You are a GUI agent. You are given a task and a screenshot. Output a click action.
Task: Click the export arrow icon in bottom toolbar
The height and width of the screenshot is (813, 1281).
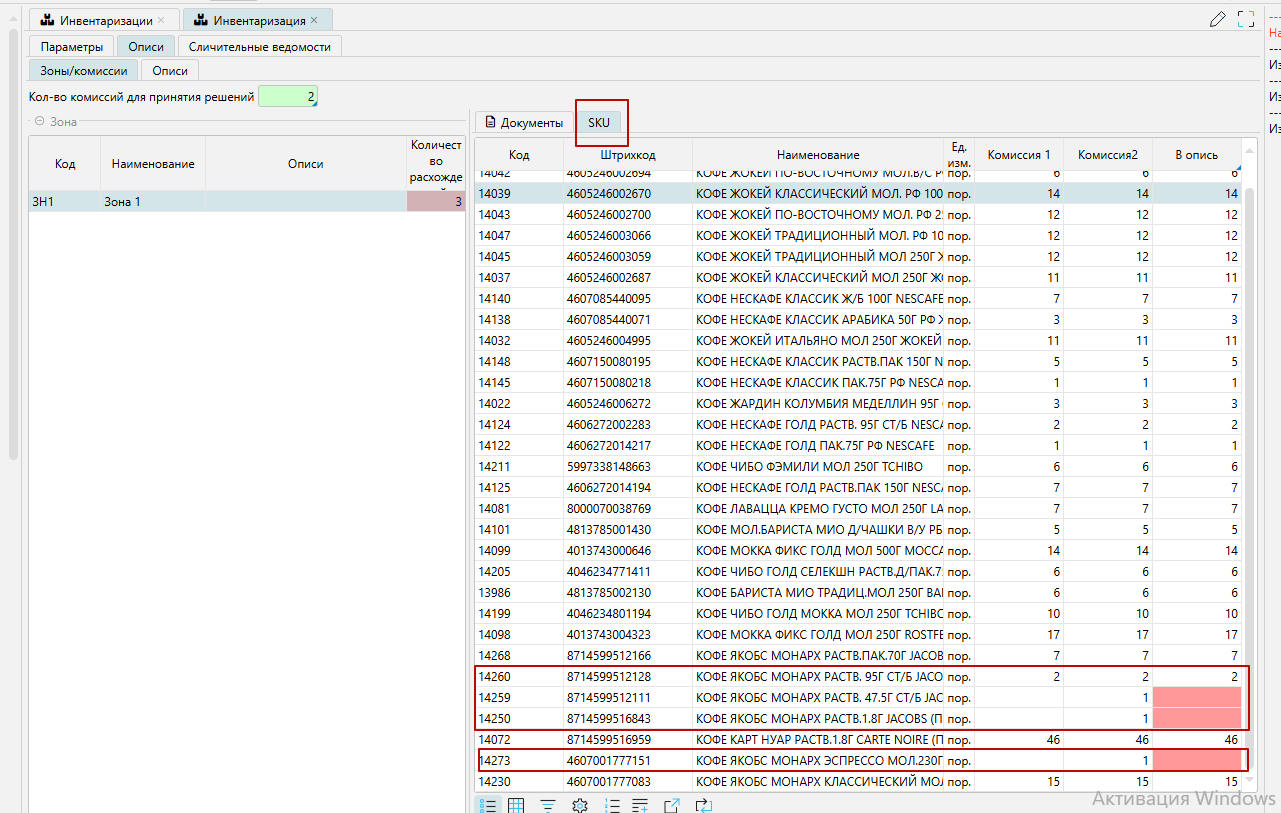click(x=672, y=805)
